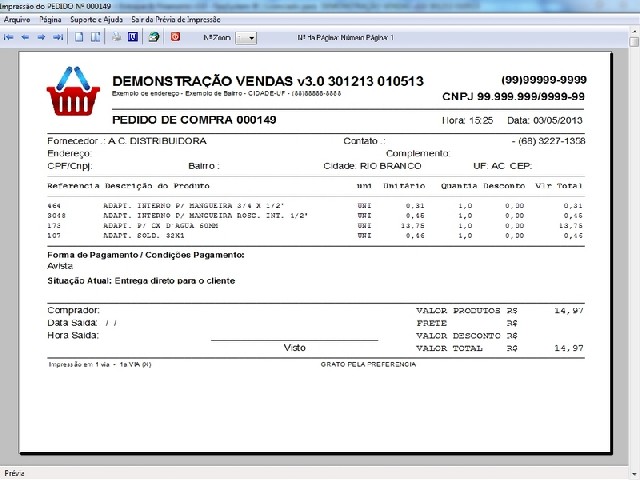This screenshot has width=640, height=480.
Task: Open the Página menu
Action: pos(50,19)
